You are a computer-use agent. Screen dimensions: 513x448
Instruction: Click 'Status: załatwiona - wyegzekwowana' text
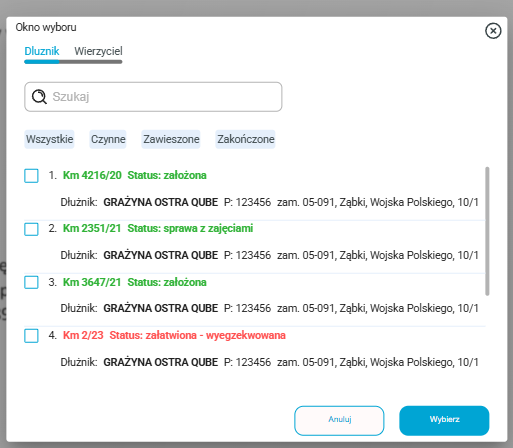pos(197,335)
